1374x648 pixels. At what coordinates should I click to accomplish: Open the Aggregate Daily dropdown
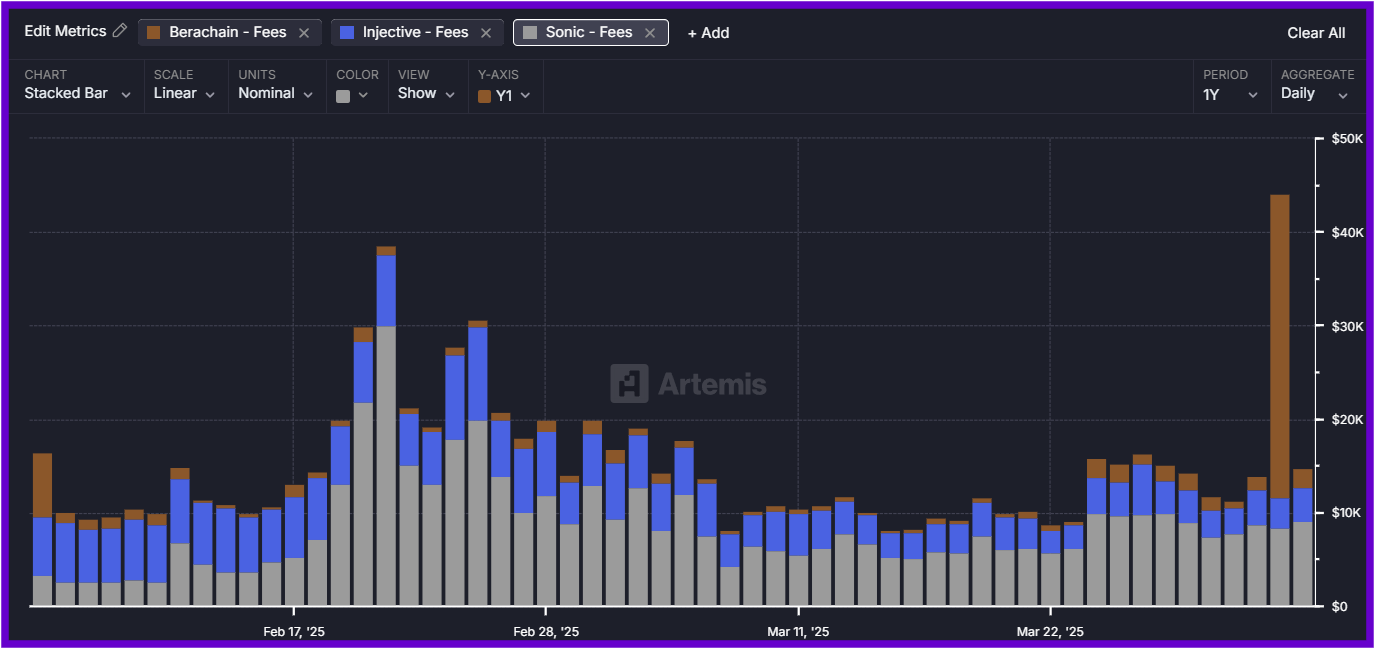(1314, 94)
